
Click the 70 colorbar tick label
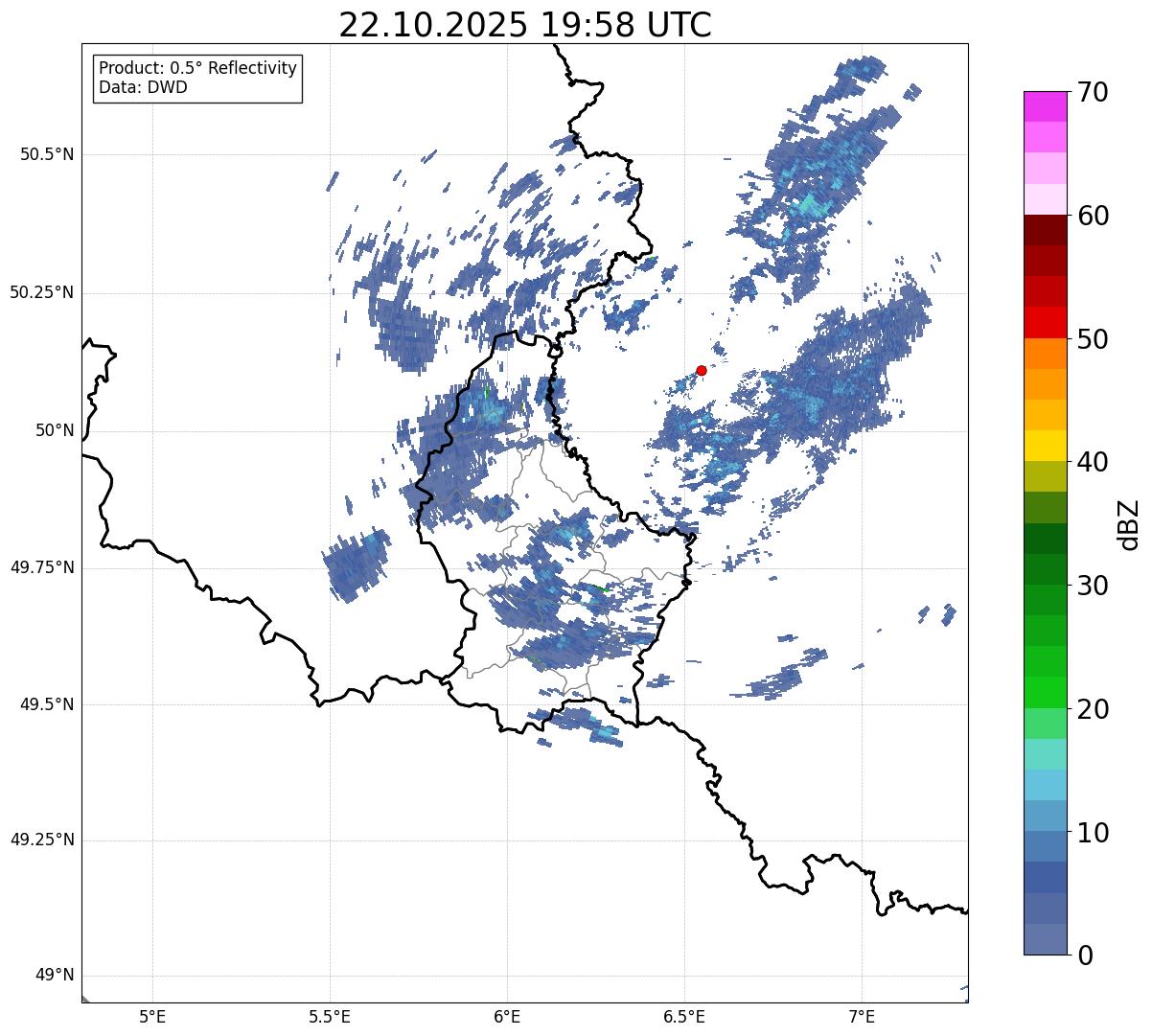[x=1094, y=92]
